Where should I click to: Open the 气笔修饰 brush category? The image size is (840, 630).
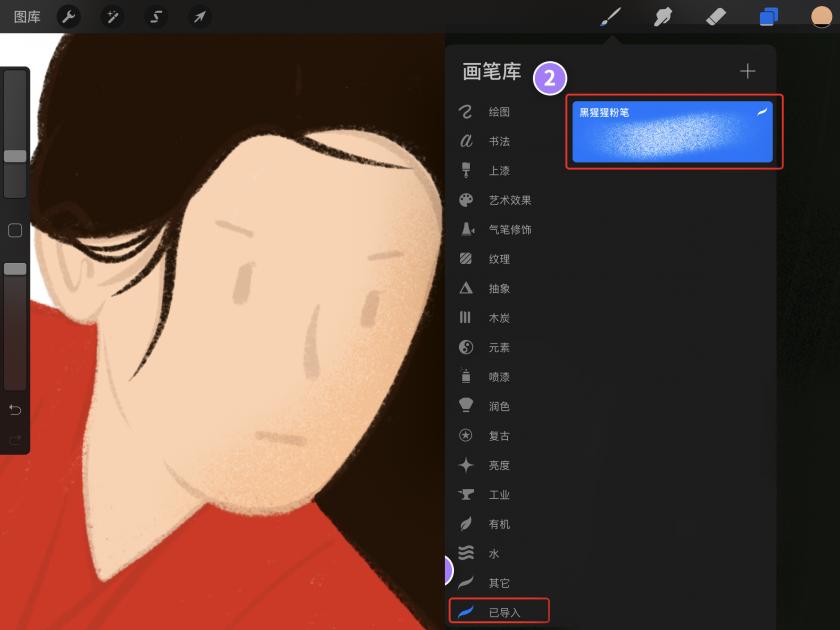pos(509,230)
